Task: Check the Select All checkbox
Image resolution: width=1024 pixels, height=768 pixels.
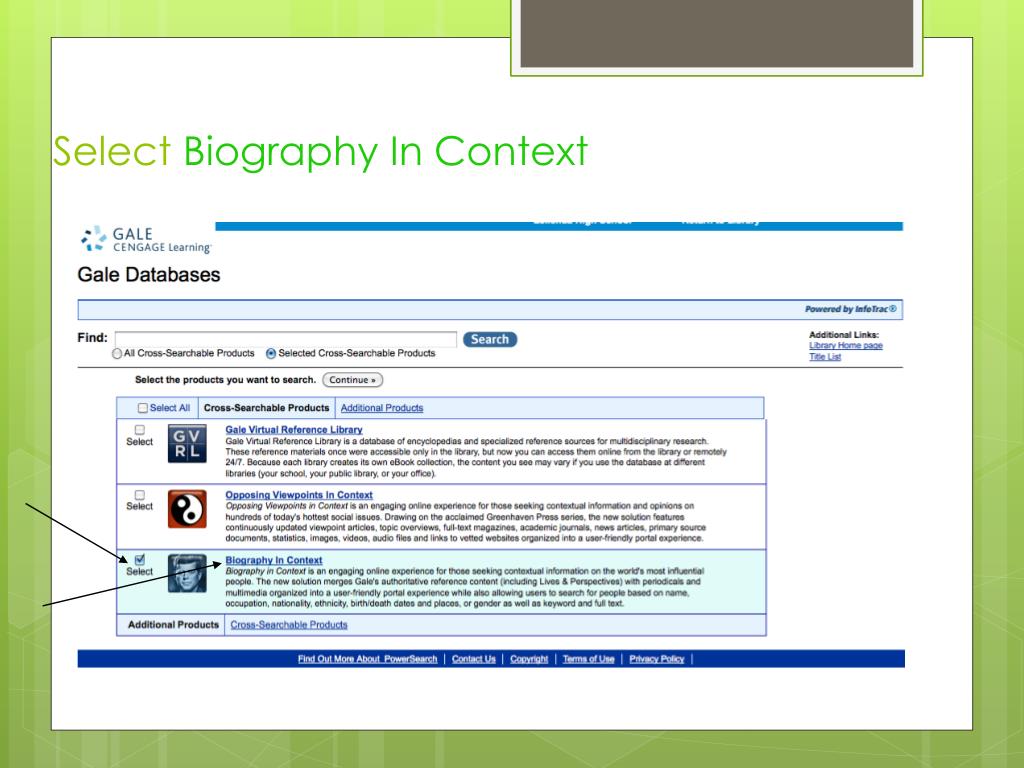Action: (142, 408)
